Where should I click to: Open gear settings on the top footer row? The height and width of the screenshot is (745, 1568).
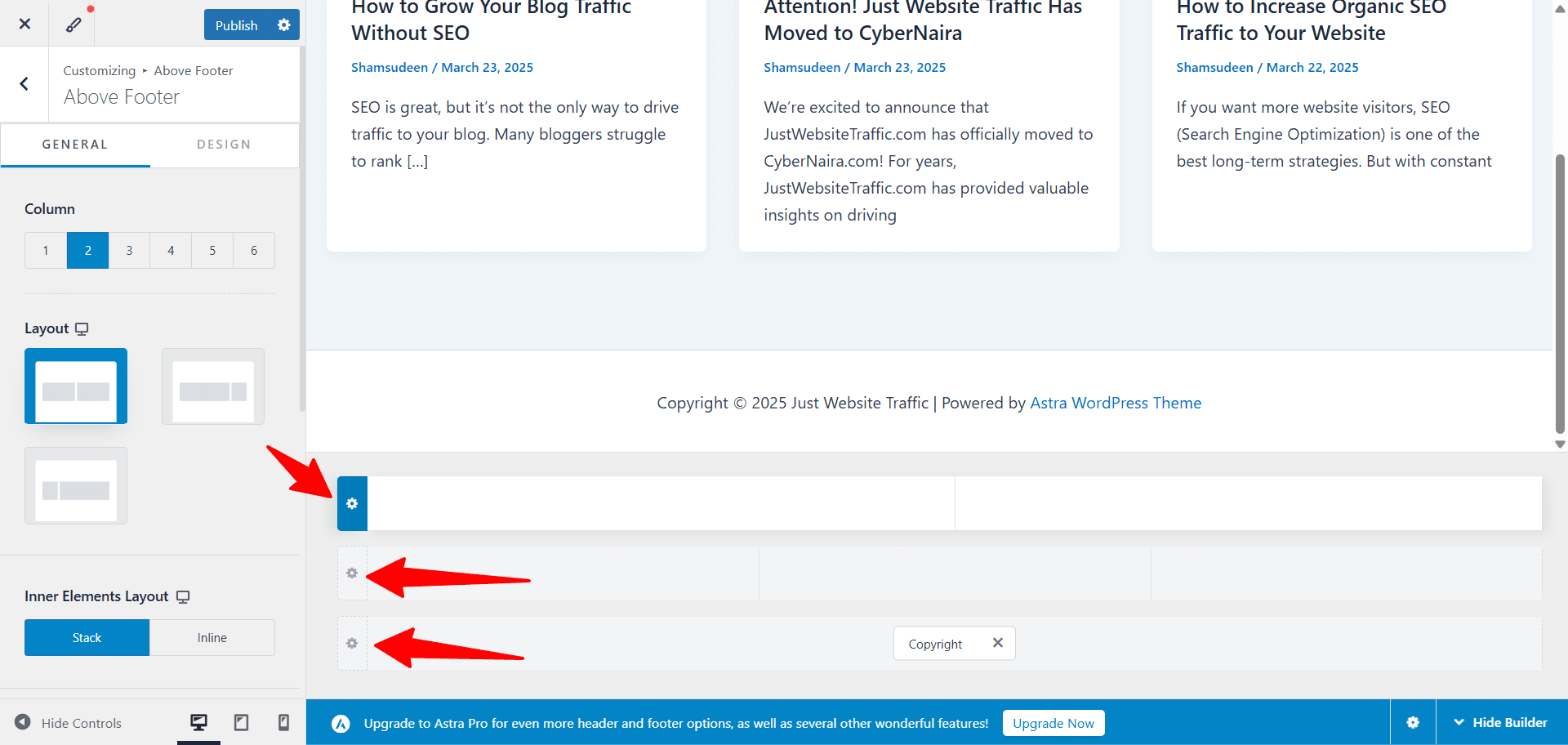pyautogui.click(x=352, y=503)
